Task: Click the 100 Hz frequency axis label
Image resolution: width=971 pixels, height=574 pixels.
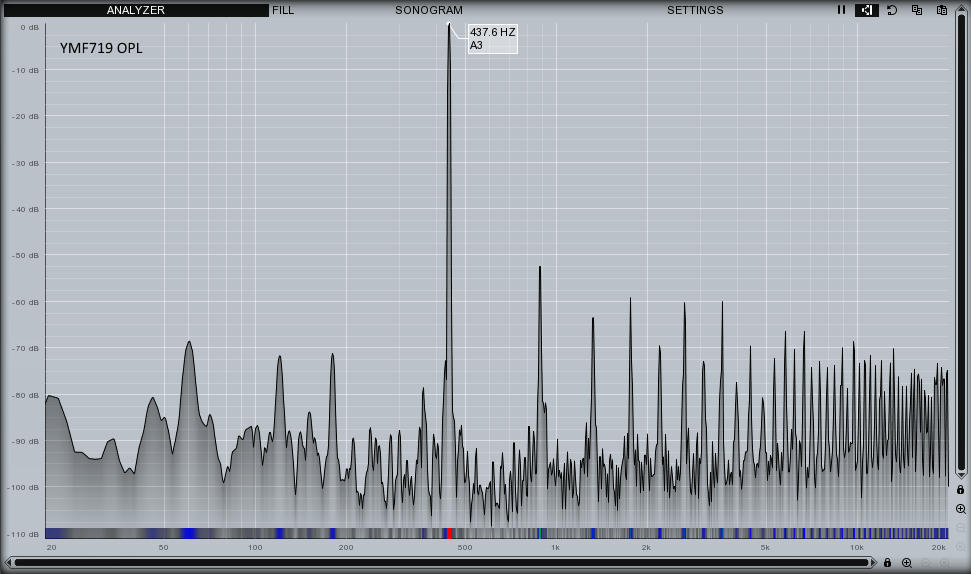Action: tap(255, 547)
